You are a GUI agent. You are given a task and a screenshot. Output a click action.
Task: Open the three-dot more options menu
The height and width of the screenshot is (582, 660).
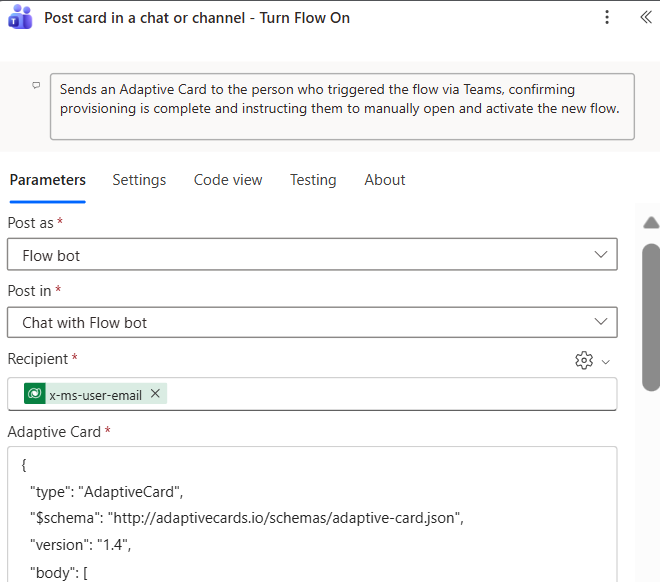pos(607,18)
